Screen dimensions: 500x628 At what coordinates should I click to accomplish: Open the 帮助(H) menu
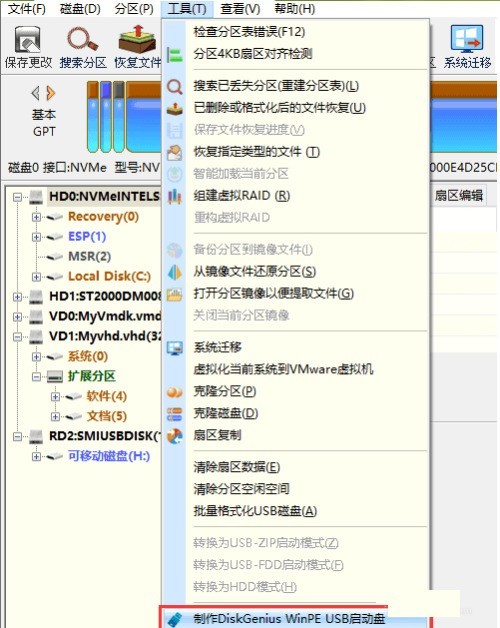point(294,8)
